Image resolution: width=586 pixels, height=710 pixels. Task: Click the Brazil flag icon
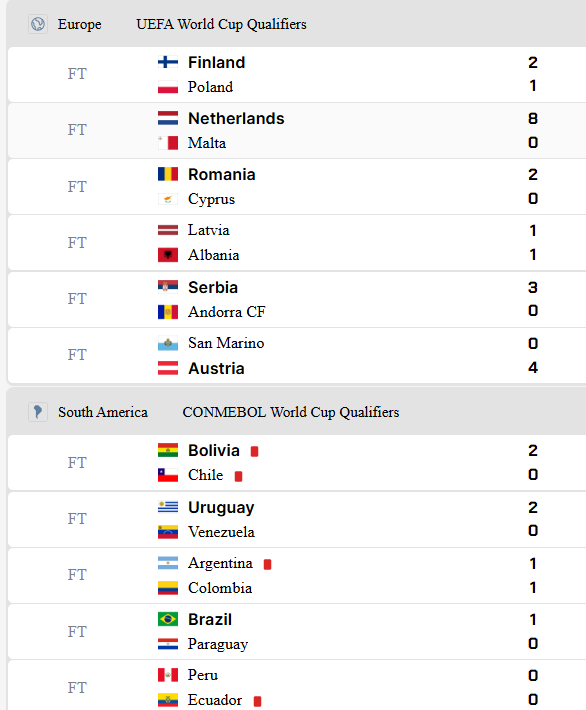(168, 619)
